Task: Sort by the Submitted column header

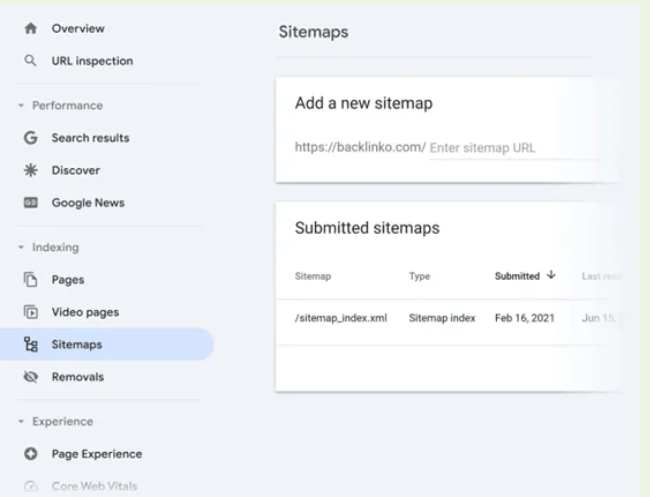Action: [517, 276]
